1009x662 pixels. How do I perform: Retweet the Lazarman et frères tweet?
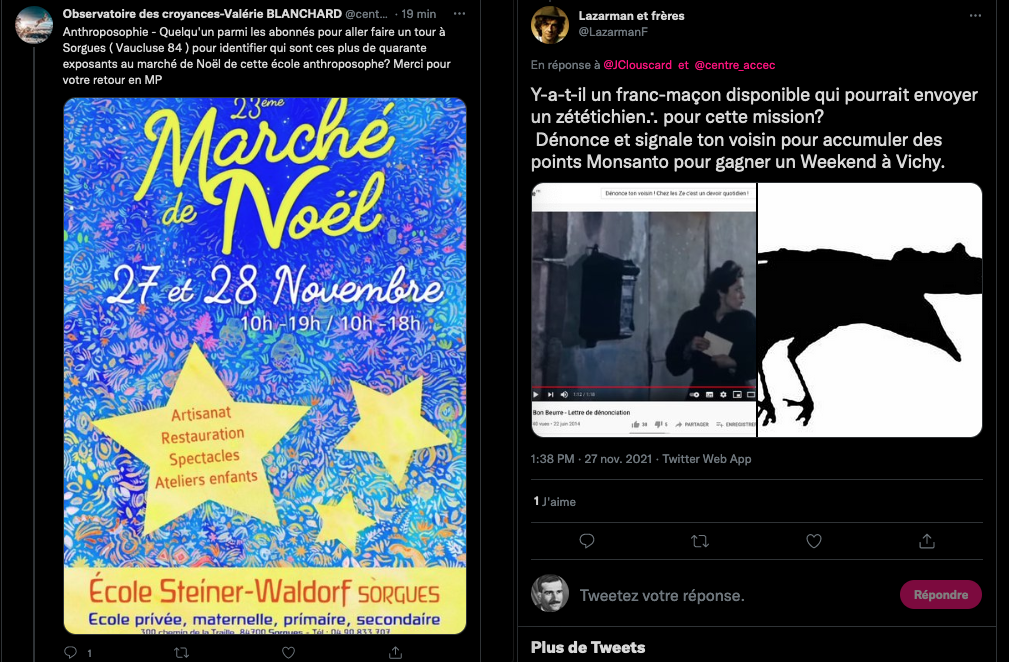[700, 541]
